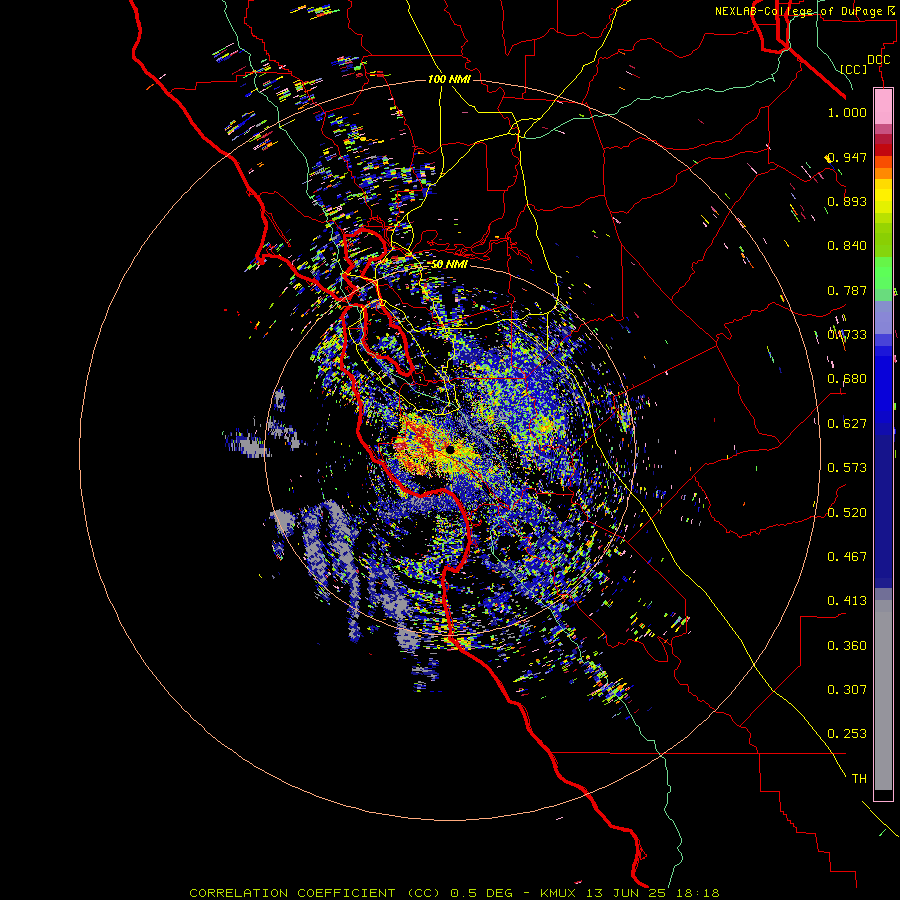Select the 0.467 scale value
Image resolution: width=900 pixels, height=900 pixels.
coord(847,557)
